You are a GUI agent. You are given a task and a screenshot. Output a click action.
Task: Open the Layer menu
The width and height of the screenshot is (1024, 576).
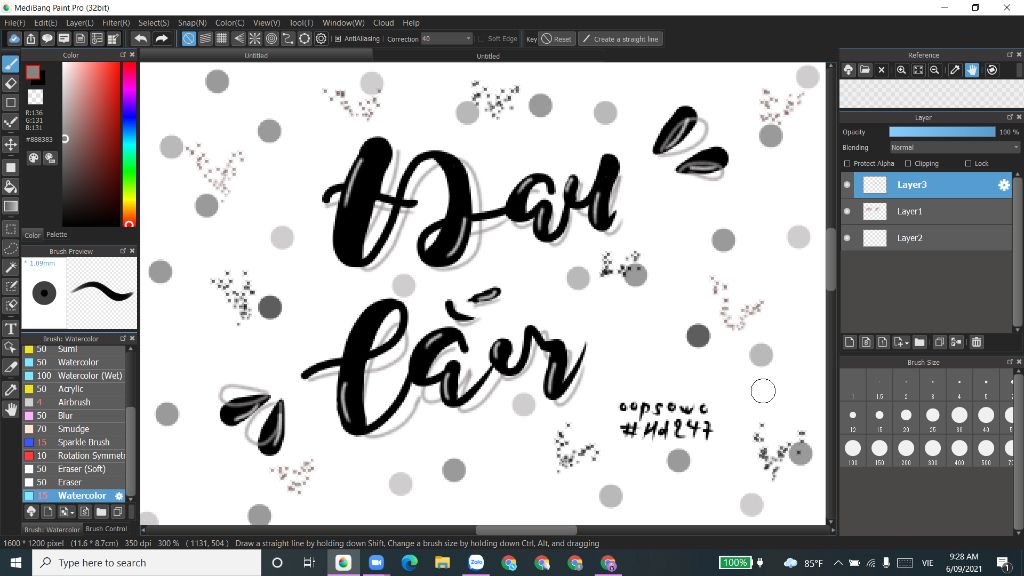pos(80,23)
